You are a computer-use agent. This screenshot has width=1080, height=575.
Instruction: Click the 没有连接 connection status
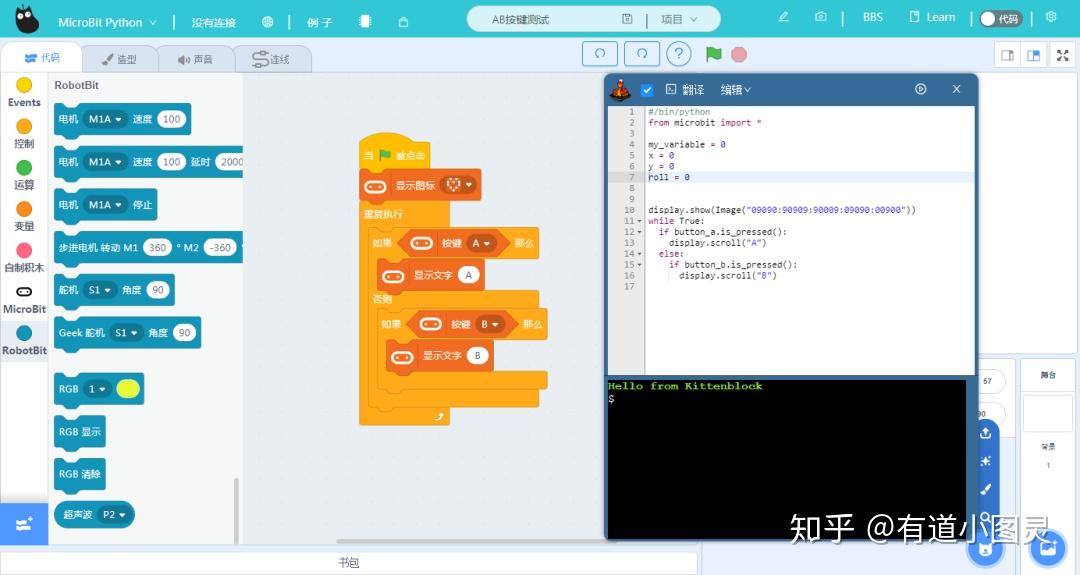(214, 23)
